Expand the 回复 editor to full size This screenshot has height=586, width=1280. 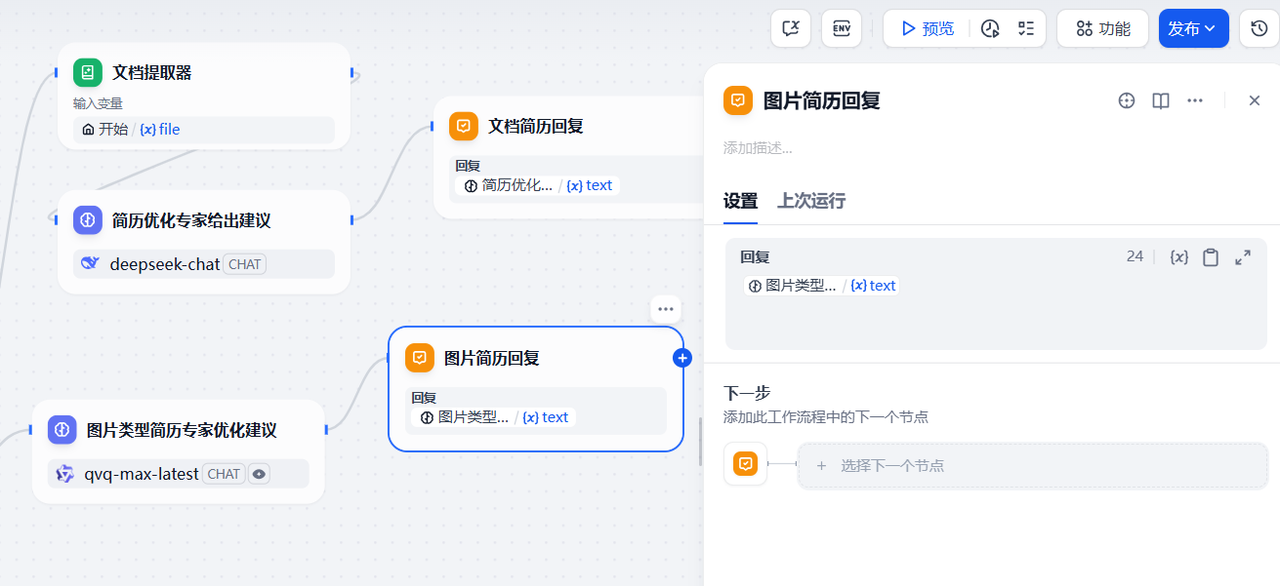click(1243, 257)
